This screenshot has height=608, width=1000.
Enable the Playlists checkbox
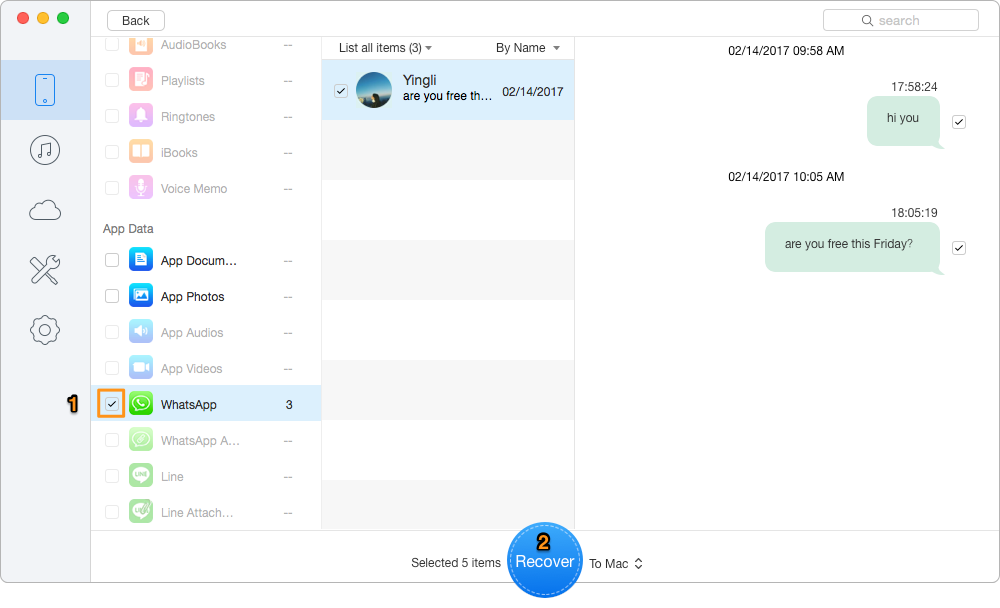click(111, 80)
